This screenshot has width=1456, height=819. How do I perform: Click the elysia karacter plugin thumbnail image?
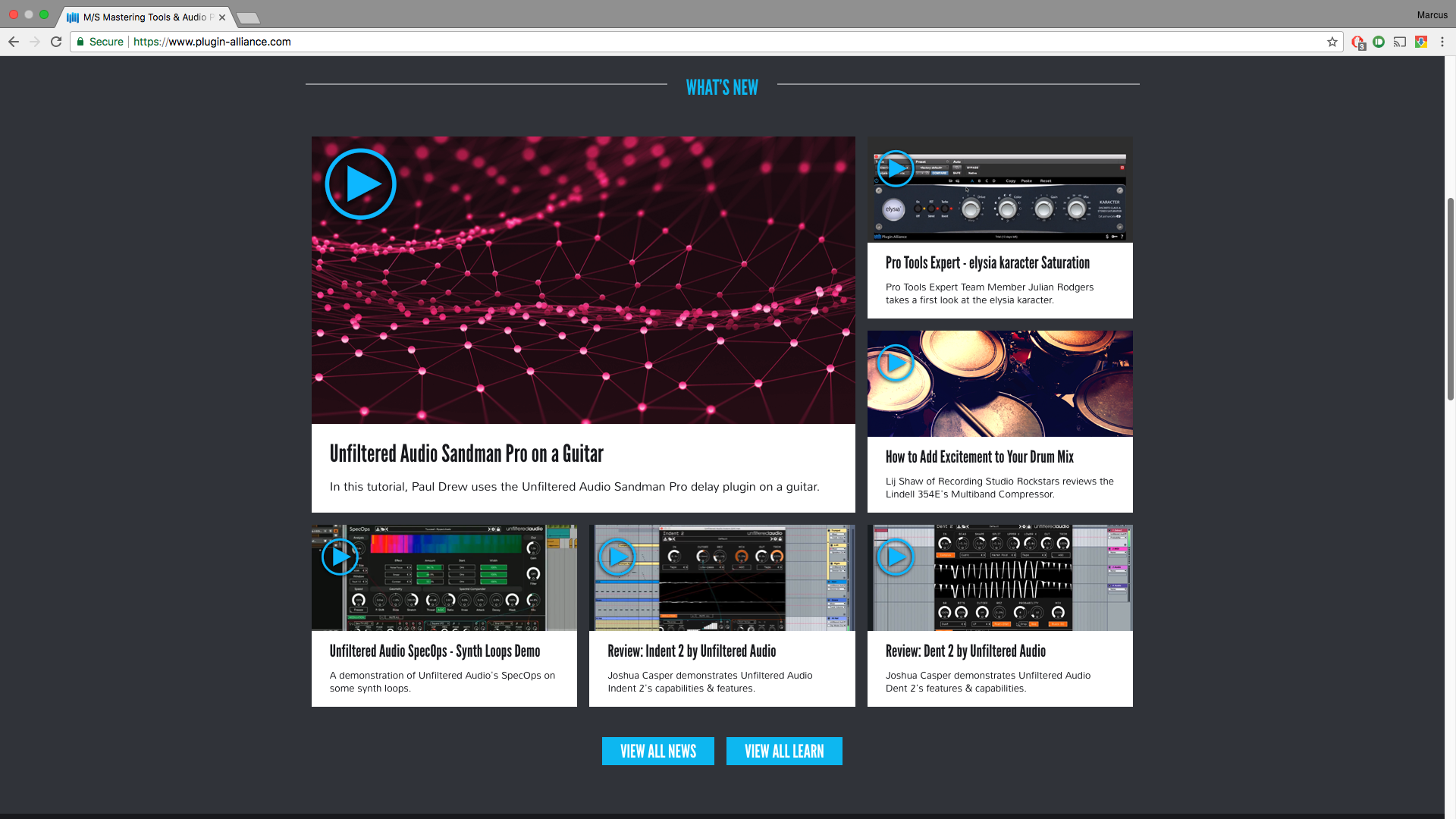tap(999, 190)
